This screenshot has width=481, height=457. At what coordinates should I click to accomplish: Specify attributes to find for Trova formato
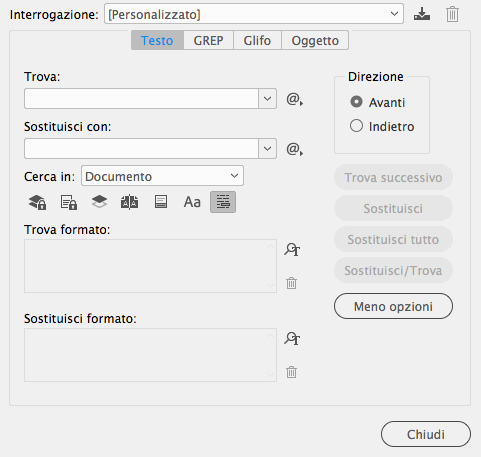[x=292, y=249]
